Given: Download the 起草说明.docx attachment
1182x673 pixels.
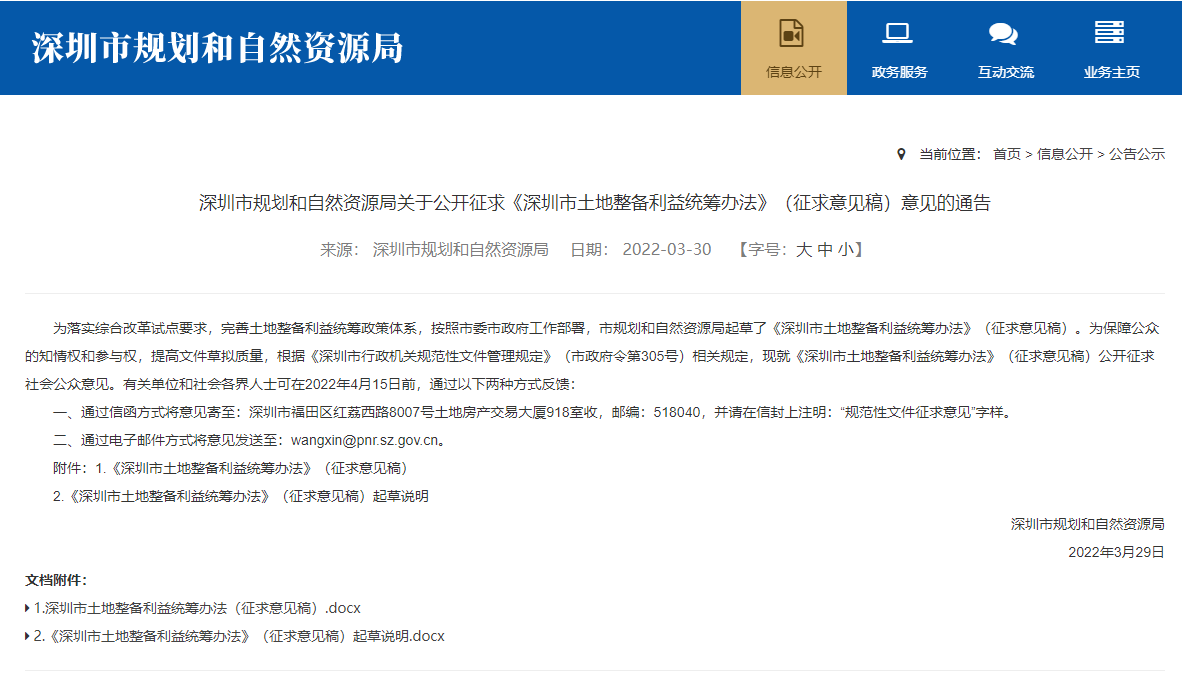Looking at the screenshot, I should click(x=239, y=636).
